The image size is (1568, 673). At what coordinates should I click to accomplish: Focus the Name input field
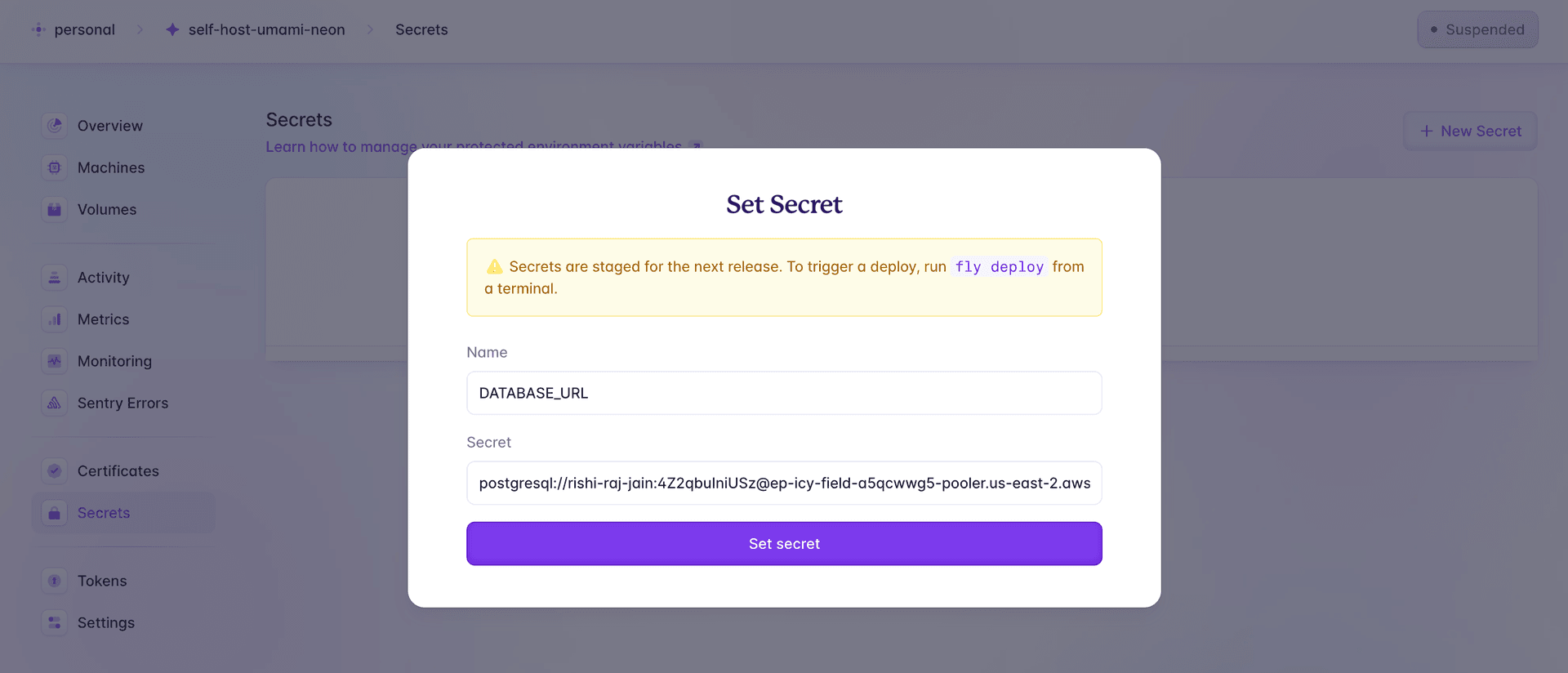tap(784, 393)
